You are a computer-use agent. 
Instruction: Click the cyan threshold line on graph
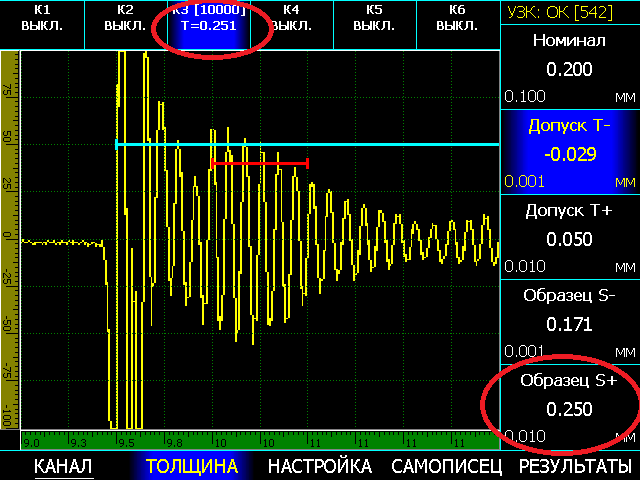pos(307,144)
